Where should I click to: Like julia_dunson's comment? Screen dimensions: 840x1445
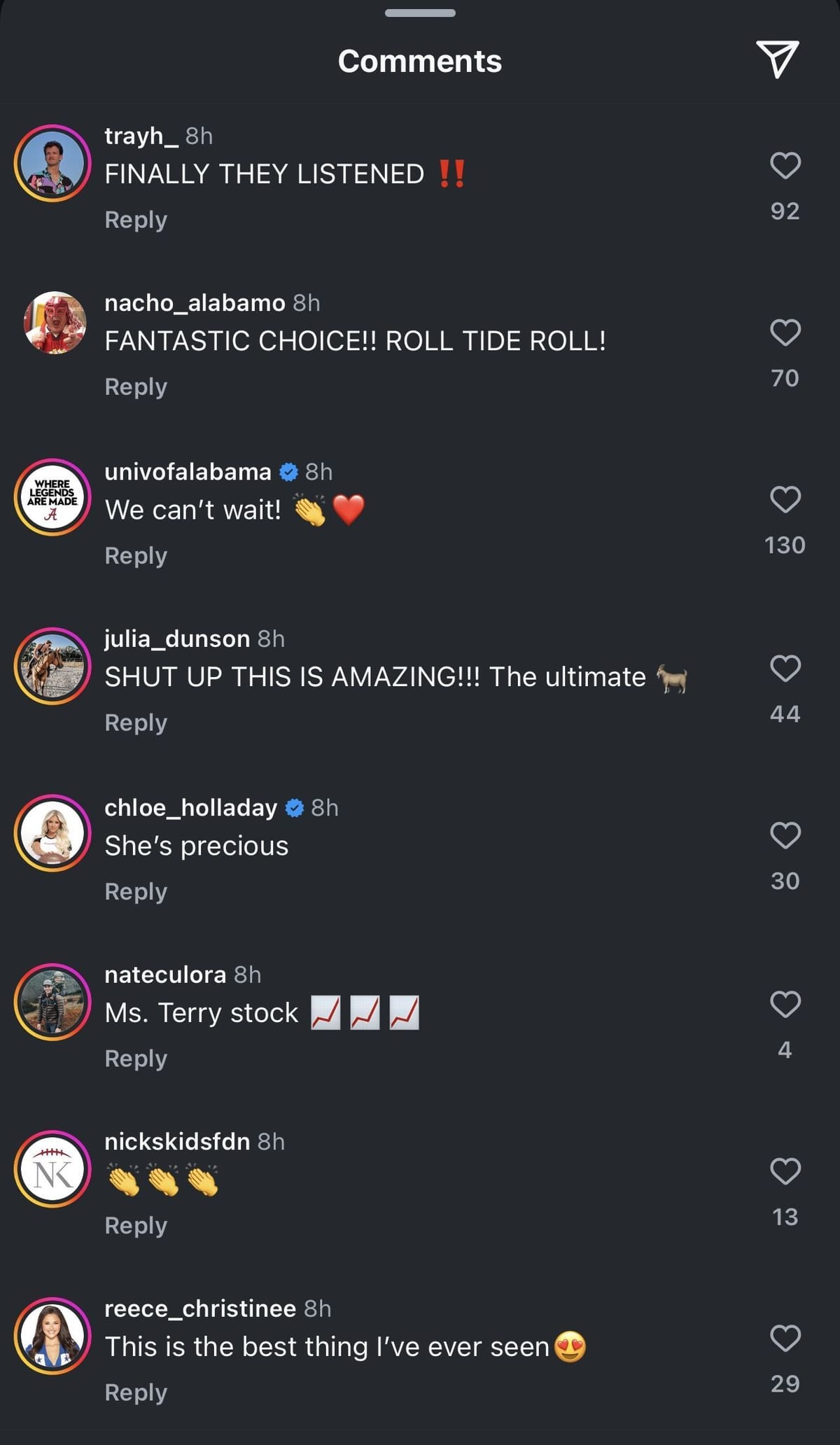click(785, 669)
